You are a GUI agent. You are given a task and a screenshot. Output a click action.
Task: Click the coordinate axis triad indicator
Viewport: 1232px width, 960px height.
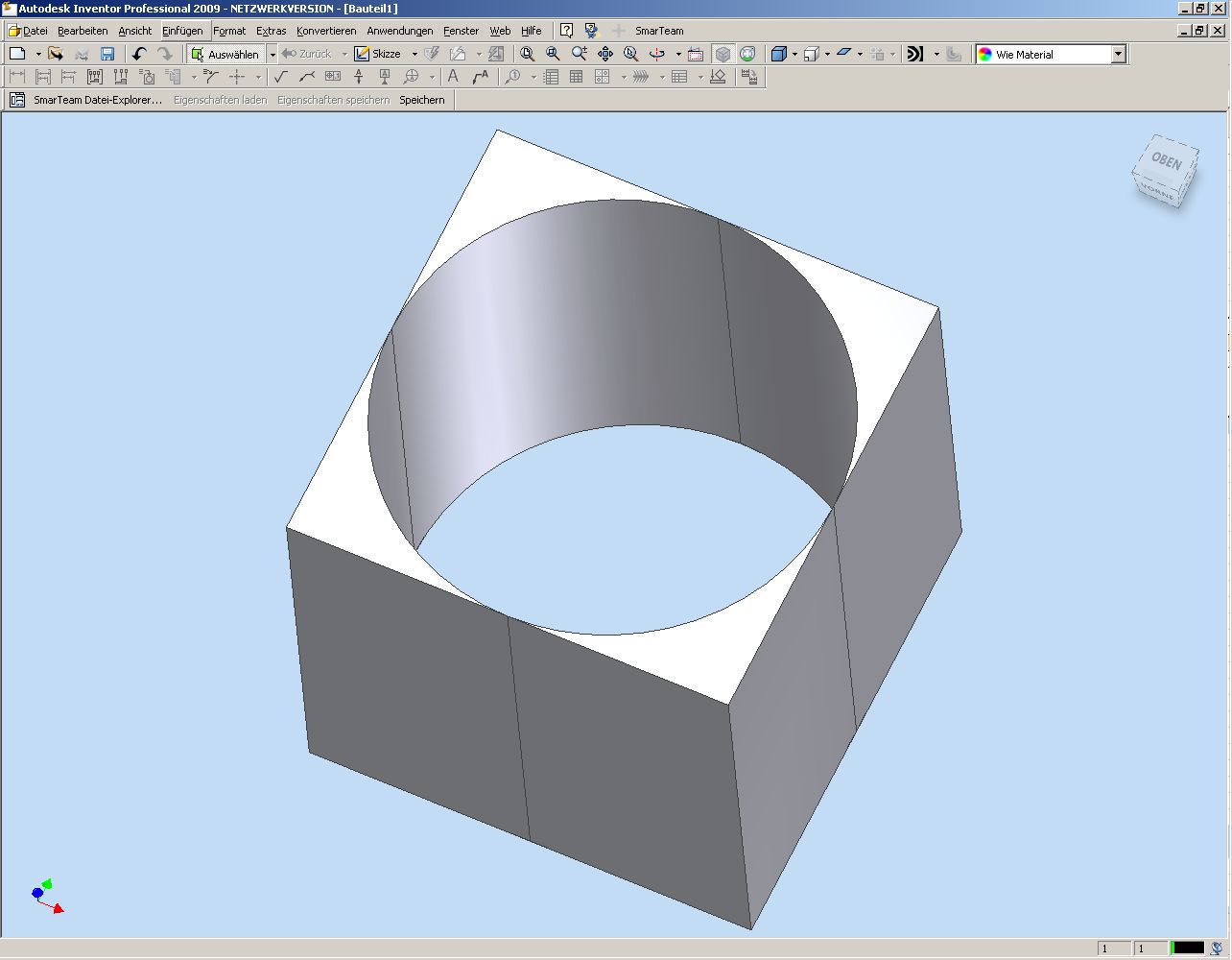(x=46, y=896)
